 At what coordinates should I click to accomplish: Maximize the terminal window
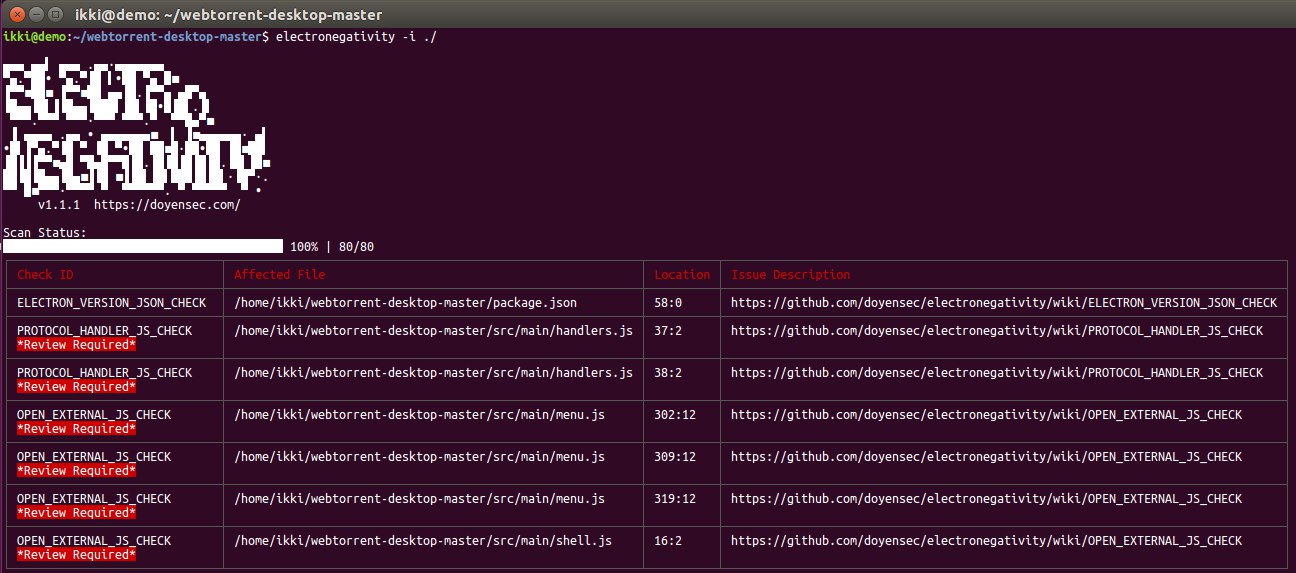55,14
